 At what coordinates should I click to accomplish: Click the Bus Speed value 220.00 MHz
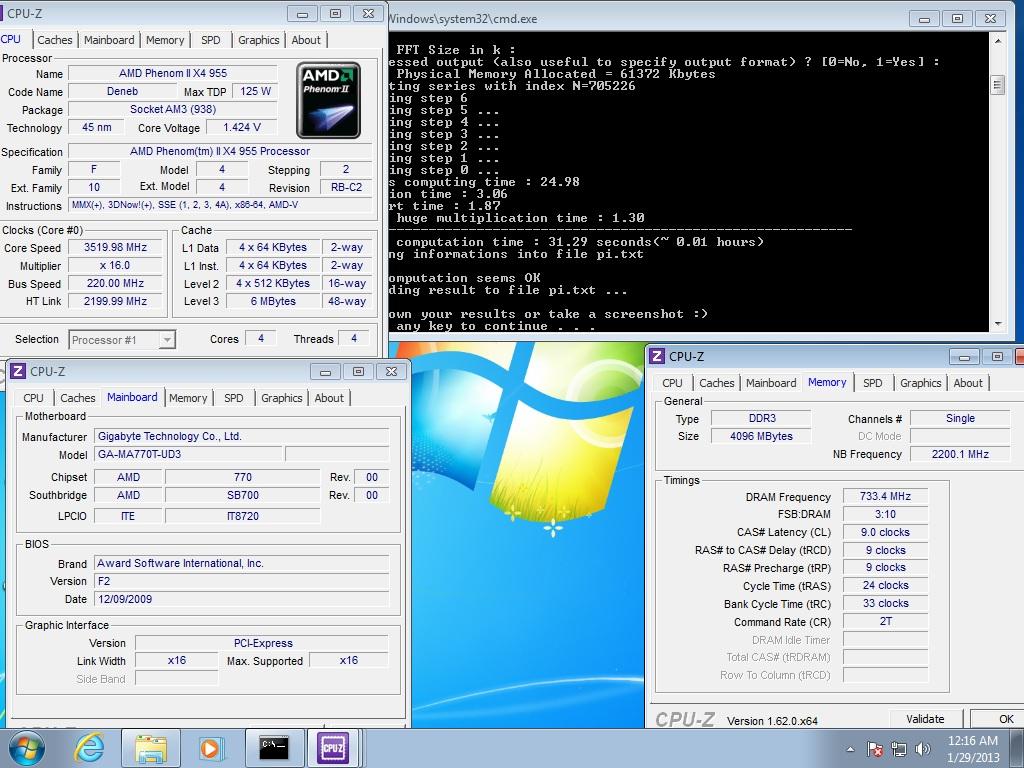[x=116, y=283]
